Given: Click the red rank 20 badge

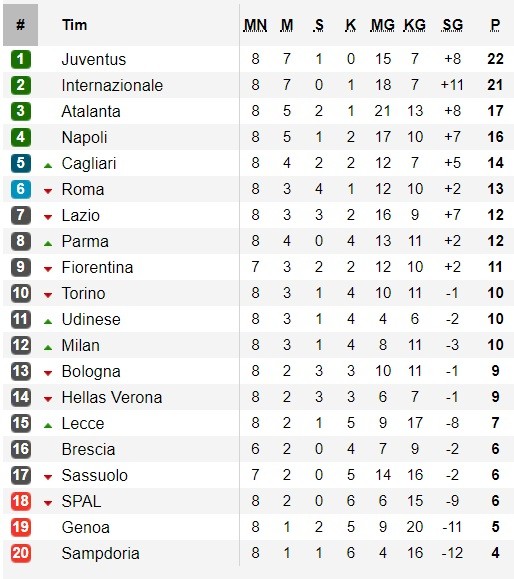Looking at the screenshot, I should pos(21,553).
